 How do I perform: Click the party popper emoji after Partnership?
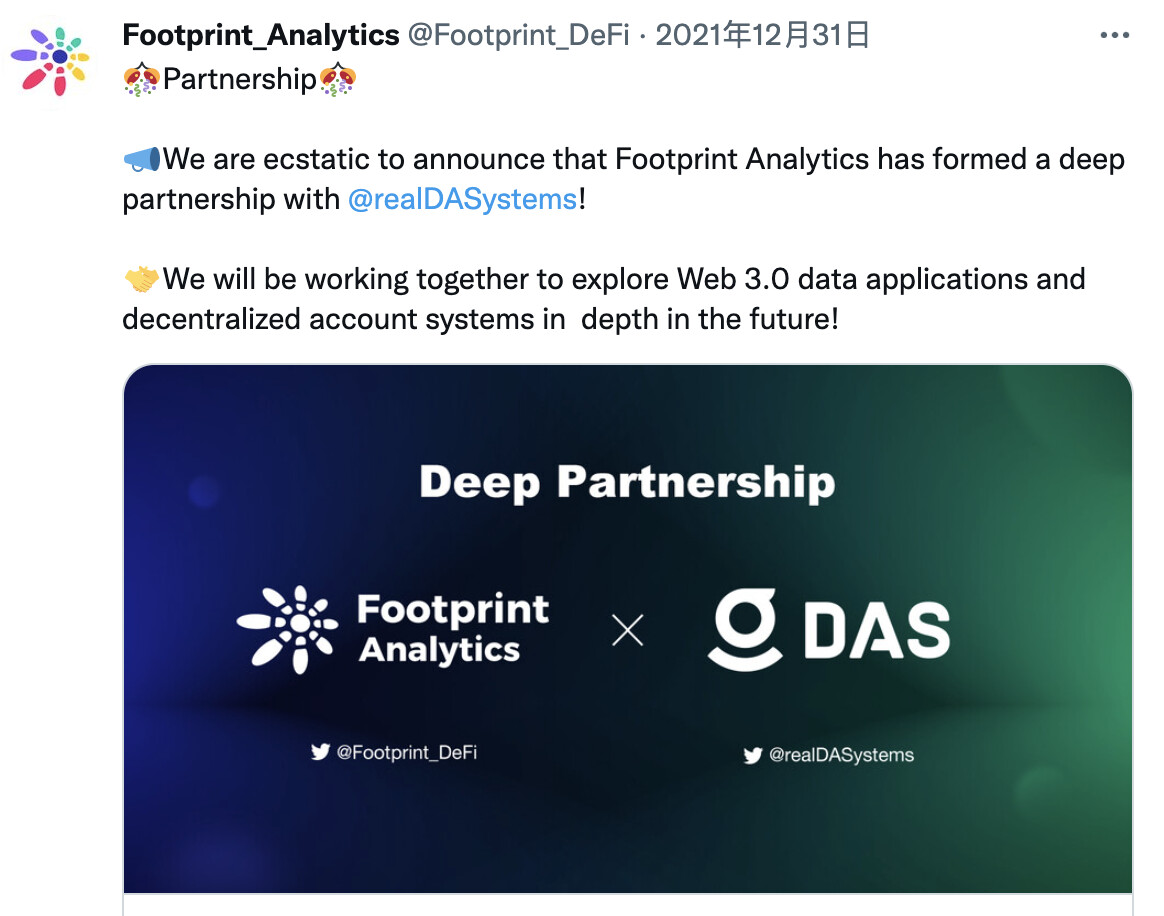pyautogui.click(x=338, y=79)
